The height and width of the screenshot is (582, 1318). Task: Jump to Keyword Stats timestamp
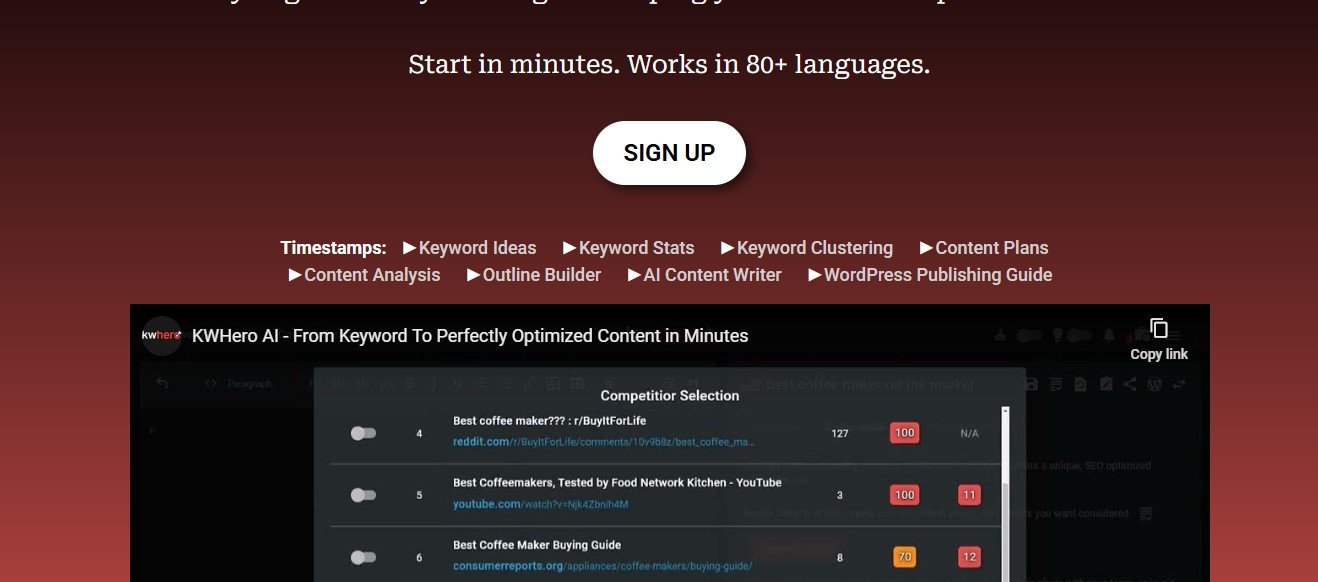tap(636, 248)
